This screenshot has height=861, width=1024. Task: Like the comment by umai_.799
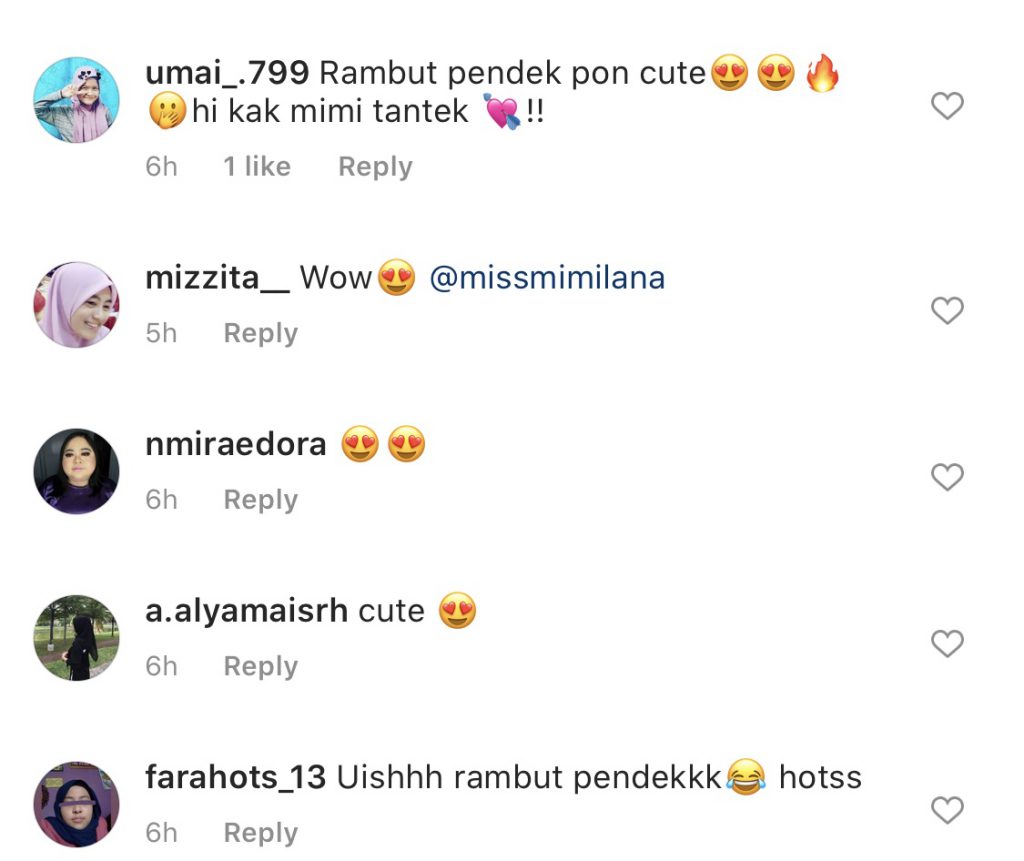click(947, 106)
